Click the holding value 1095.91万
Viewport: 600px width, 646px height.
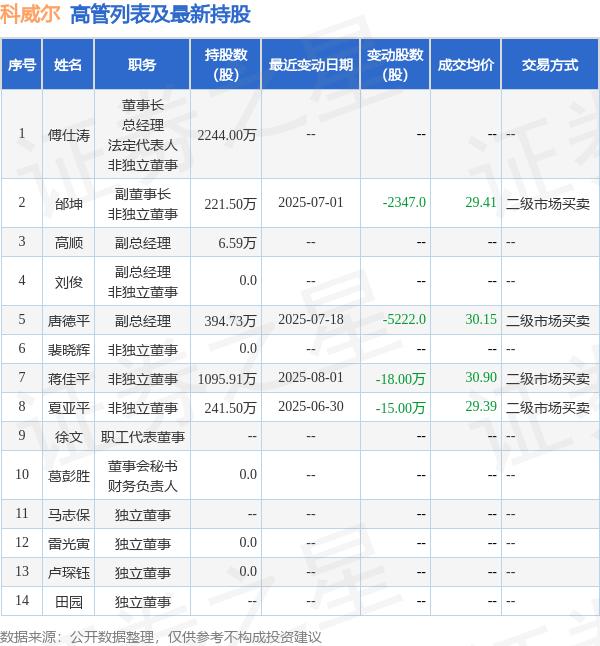coord(227,379)
